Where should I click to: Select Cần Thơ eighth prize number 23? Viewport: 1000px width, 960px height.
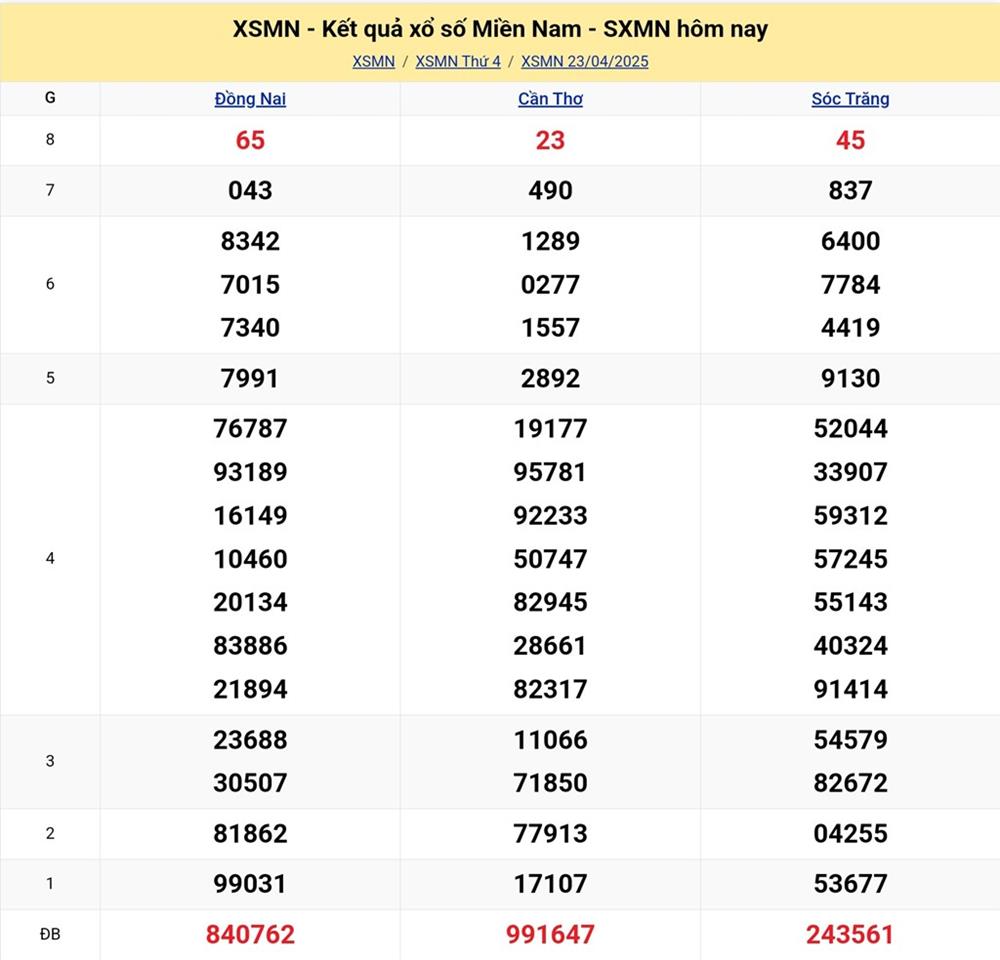pos(550,140)
